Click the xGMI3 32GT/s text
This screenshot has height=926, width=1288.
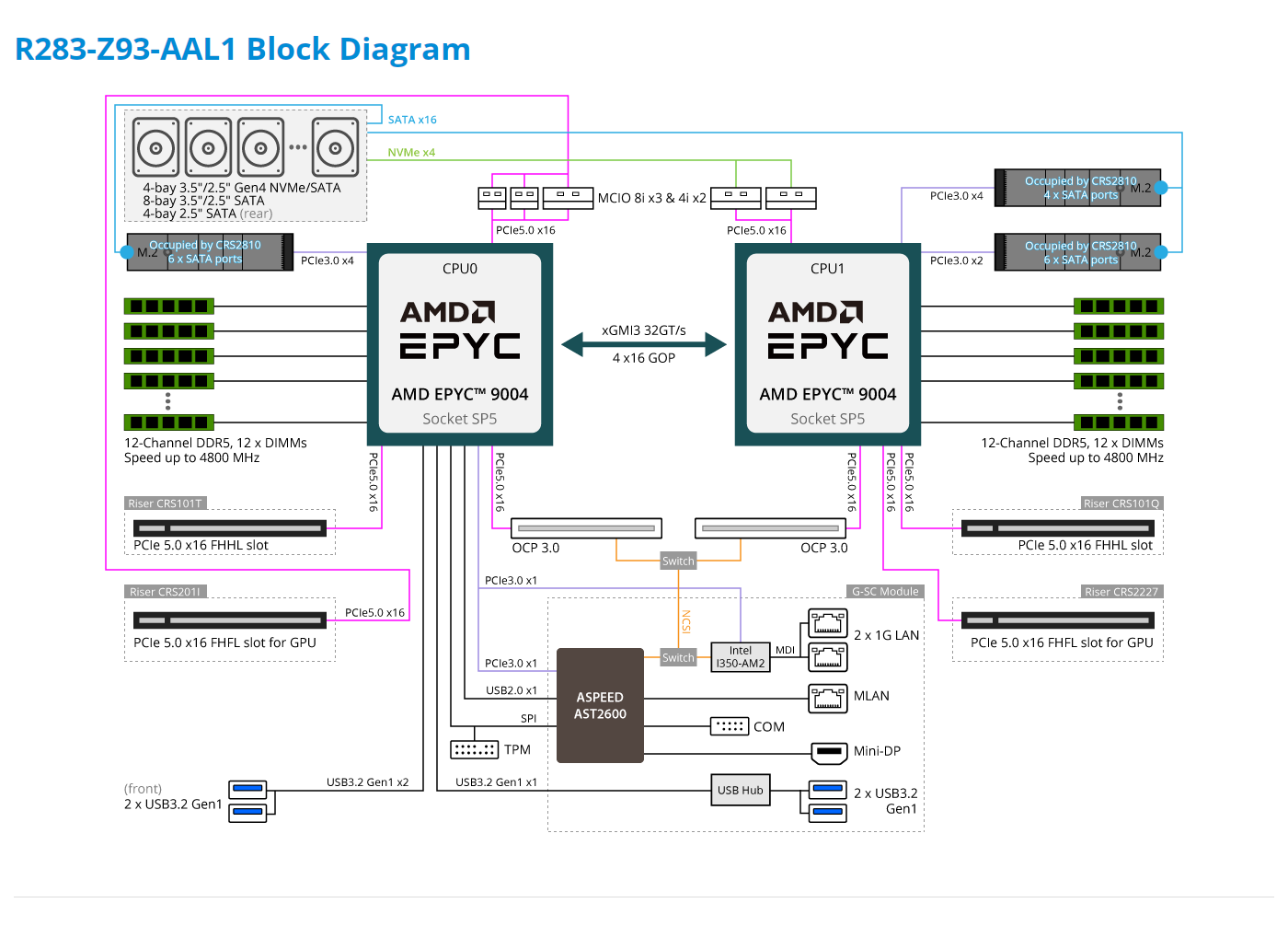(644, 330)
